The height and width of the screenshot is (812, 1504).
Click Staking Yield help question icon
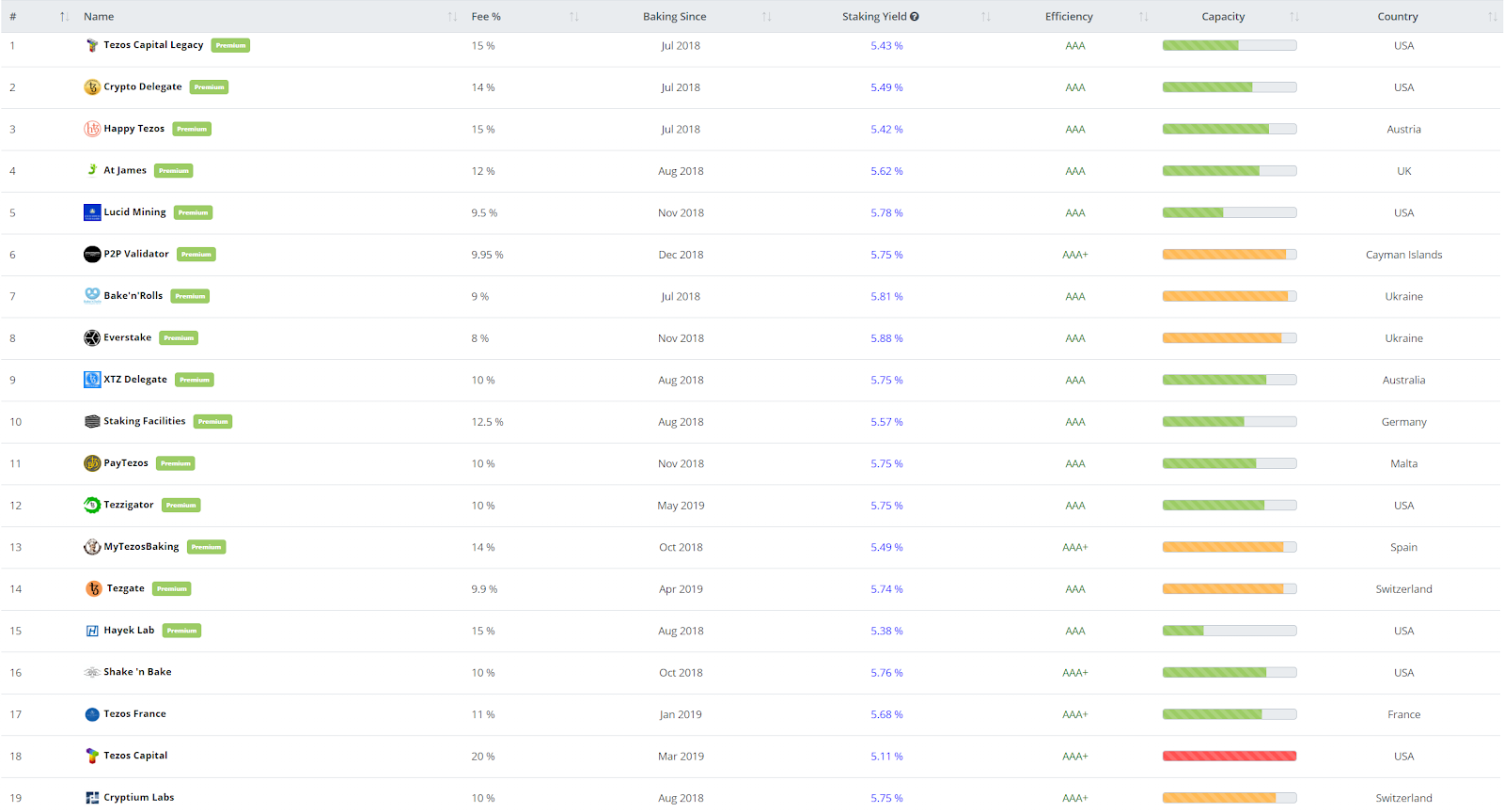click(915, 17)
